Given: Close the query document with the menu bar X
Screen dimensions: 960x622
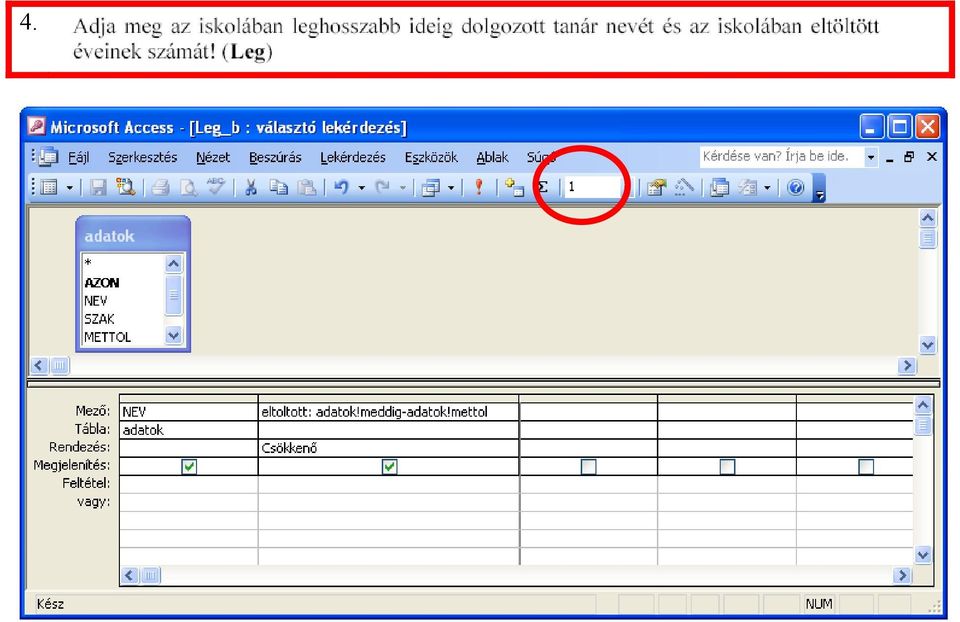Looking at the screenshot, I should click(932, 157).
